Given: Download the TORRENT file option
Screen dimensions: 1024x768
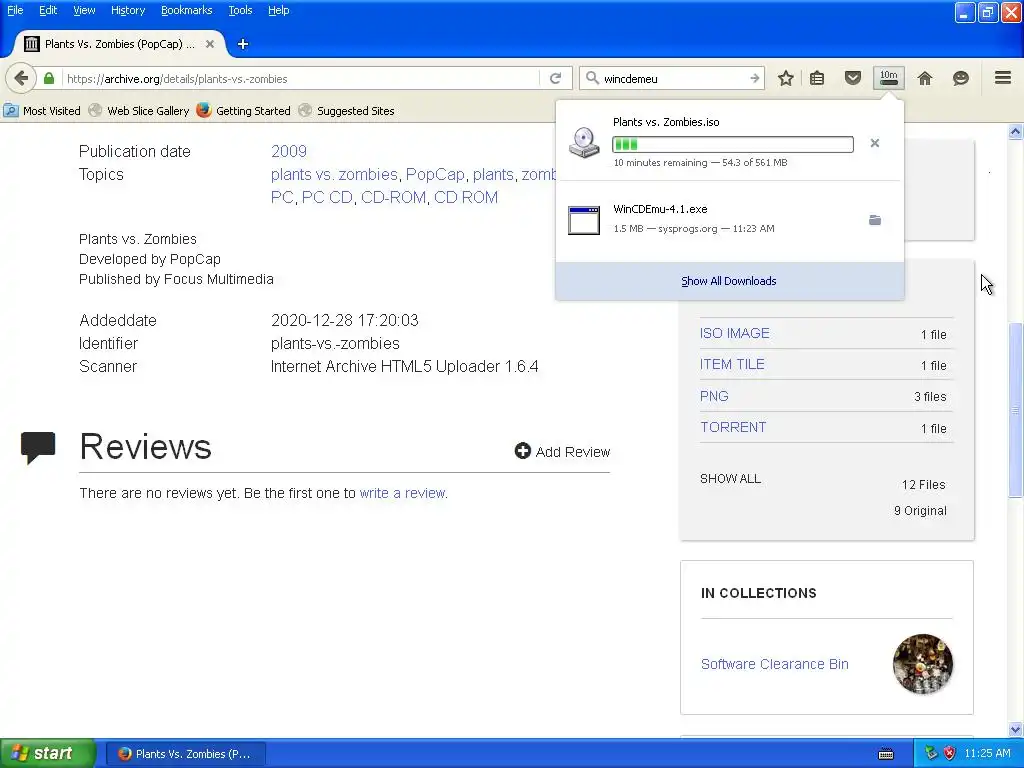Looking at the screenshot, I should point(733,427).
